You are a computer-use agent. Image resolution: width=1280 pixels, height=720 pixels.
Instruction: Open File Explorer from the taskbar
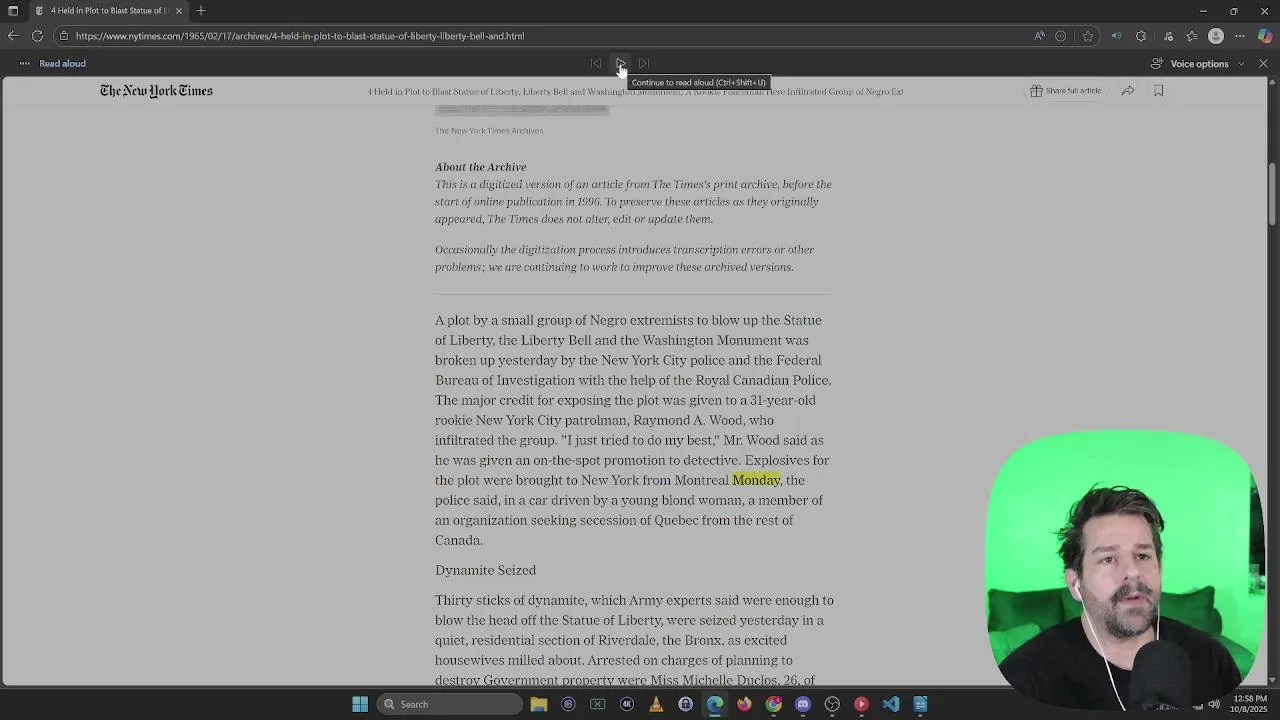point(539,704)
